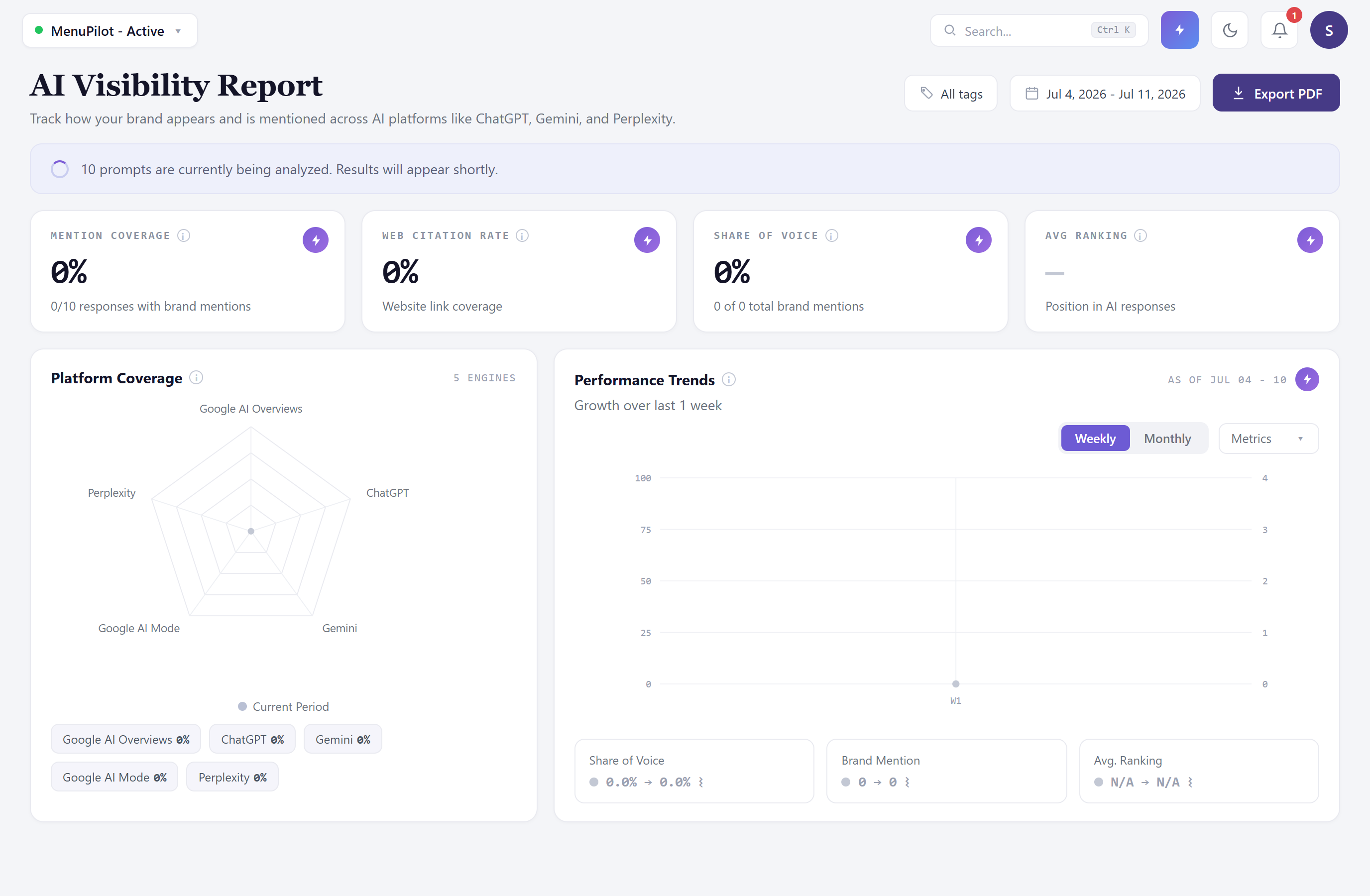1370x896 pixels.
Task: Click the Perplexity 0% chip
Action: coord(232,777)
